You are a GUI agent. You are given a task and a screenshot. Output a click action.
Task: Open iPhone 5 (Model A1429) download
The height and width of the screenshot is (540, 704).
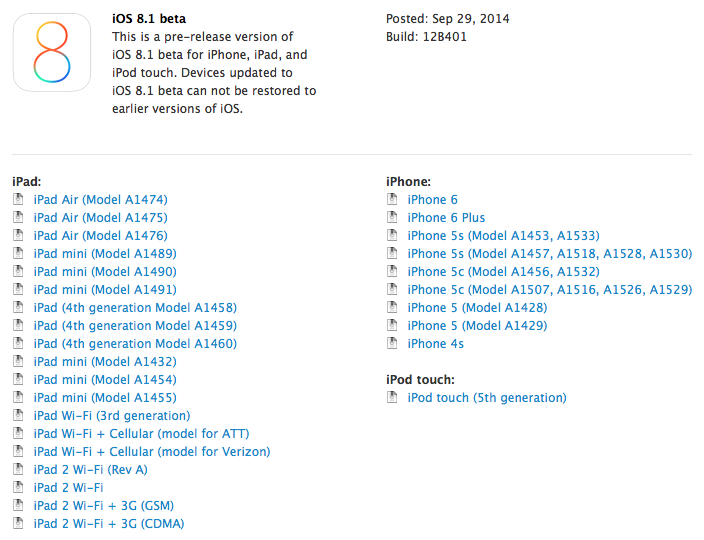point(477,326)
